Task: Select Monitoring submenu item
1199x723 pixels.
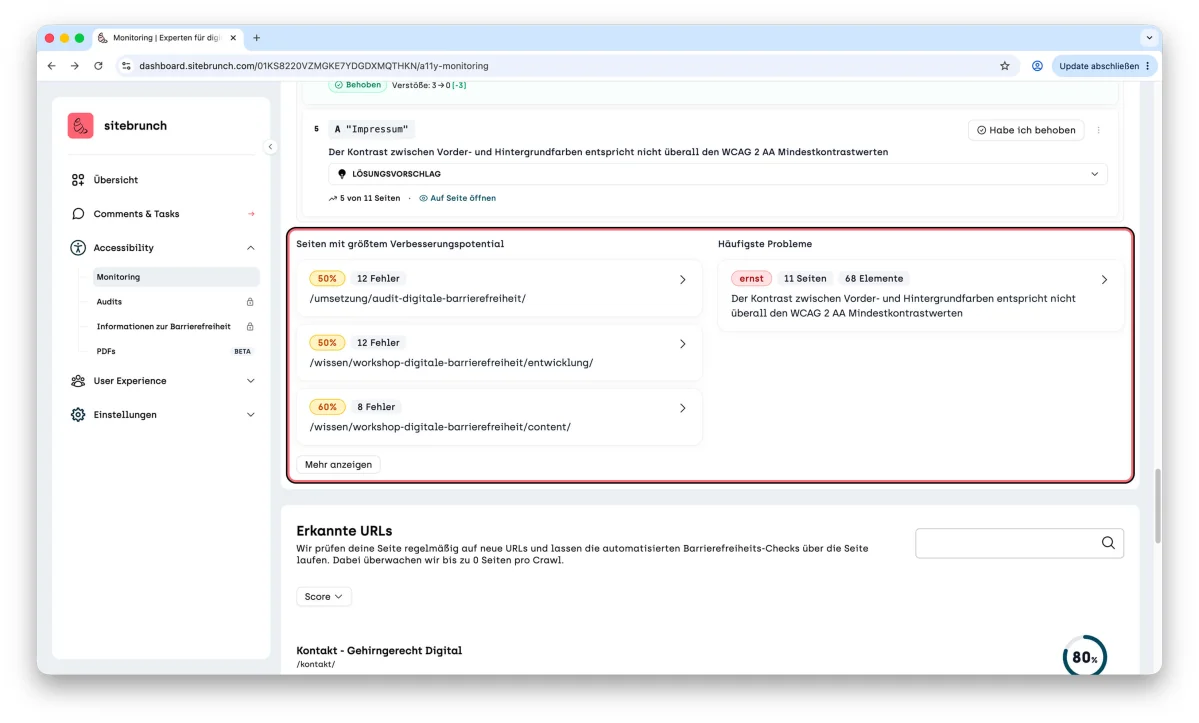Action: click(176, 277)
